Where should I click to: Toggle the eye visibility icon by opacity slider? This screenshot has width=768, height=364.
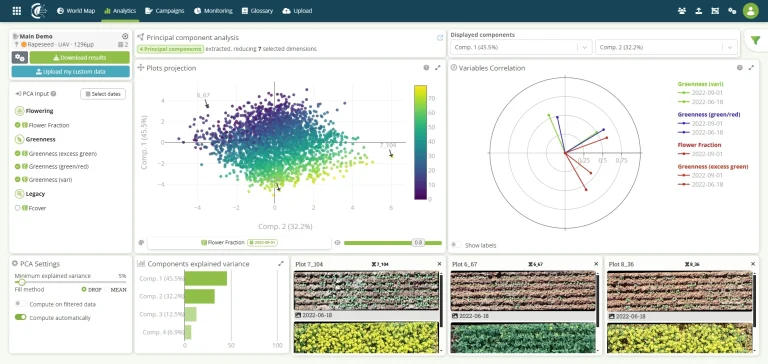[337, 243]
